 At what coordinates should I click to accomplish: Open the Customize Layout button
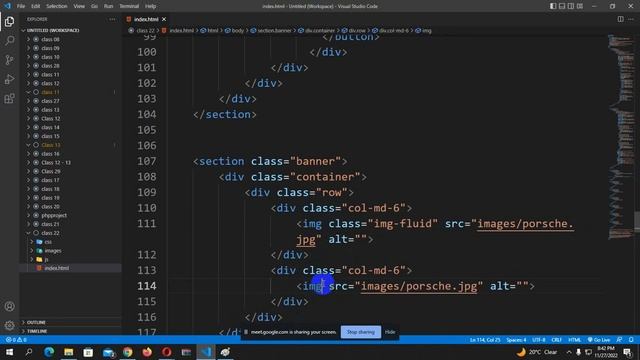click(580, 6)
